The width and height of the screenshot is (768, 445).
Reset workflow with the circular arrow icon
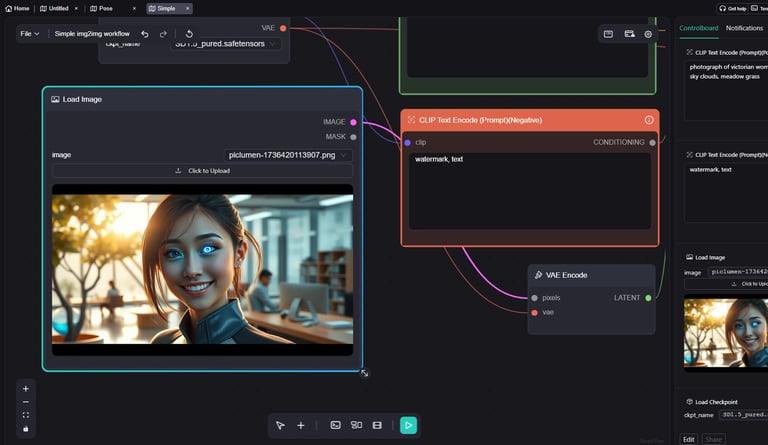coord(189,34)
